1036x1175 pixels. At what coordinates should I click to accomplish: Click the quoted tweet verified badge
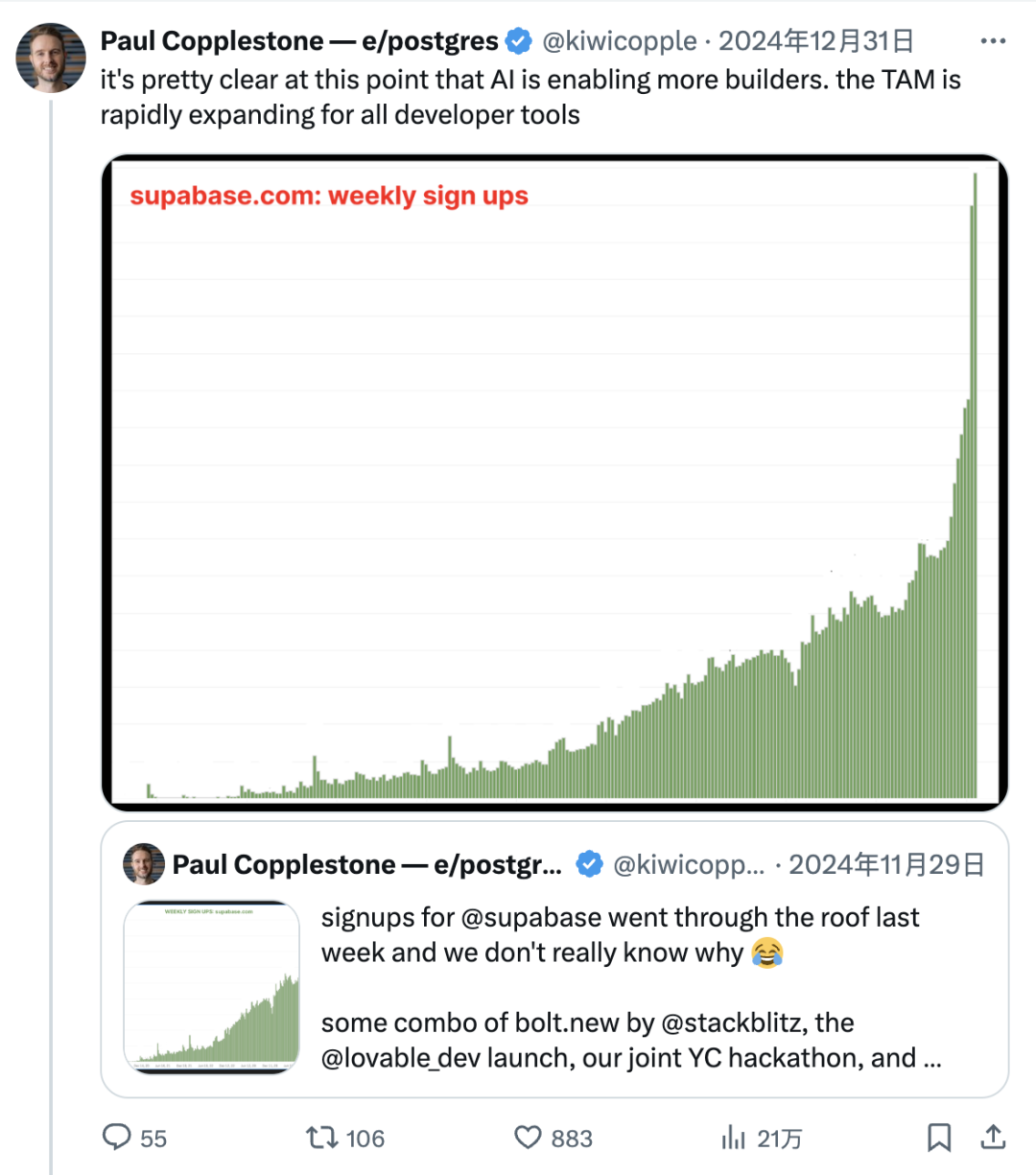coord(589,864)
